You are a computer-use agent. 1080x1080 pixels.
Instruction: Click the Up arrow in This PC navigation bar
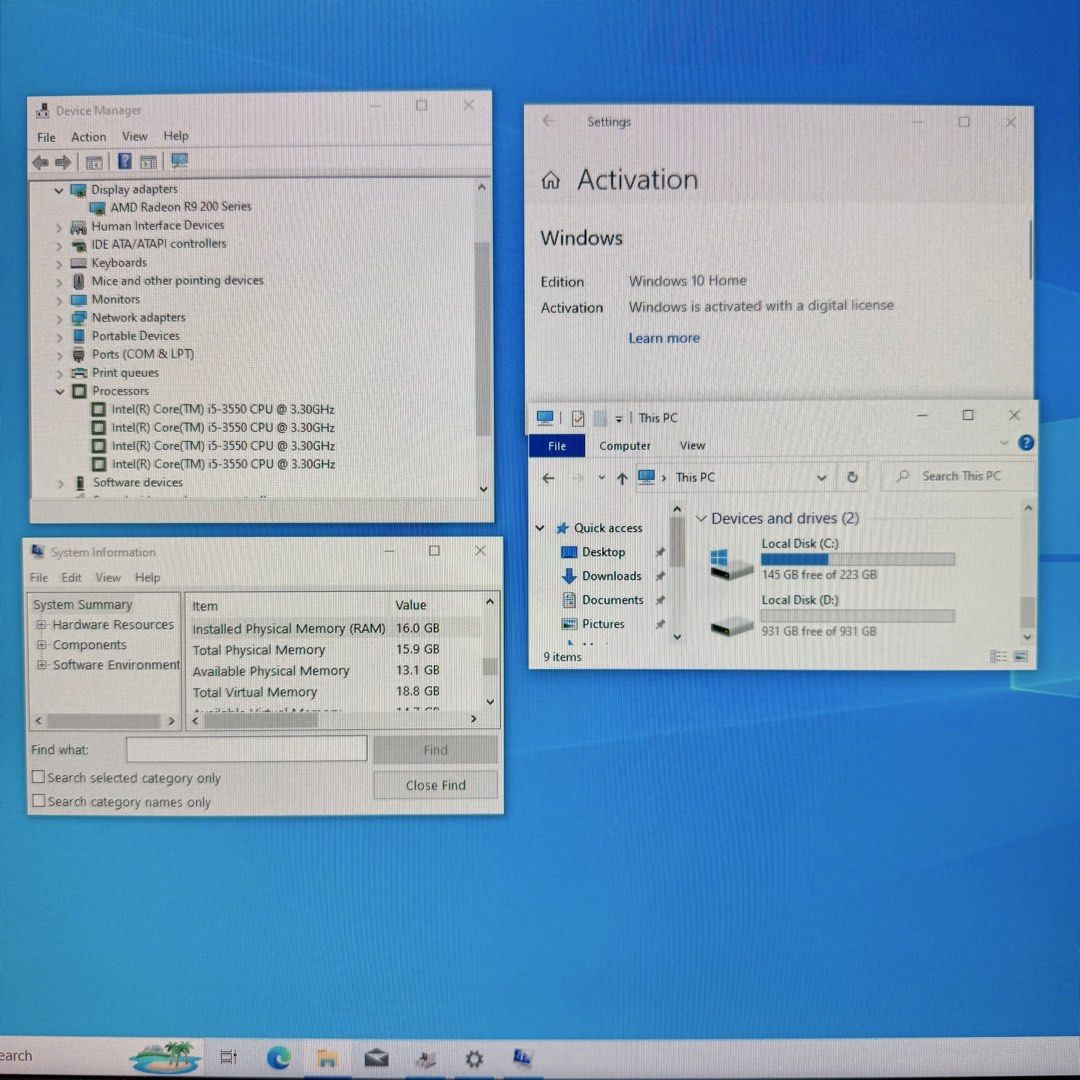(622, 478)
